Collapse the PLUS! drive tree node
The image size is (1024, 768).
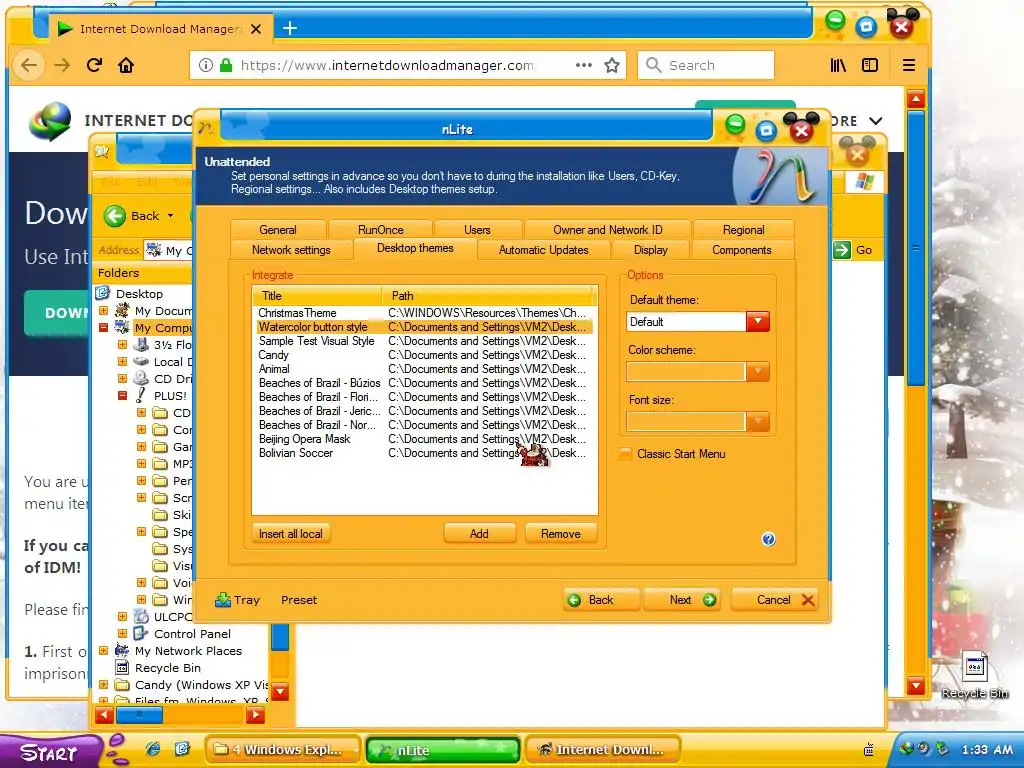pyautogui.click(x=122, y=395)
